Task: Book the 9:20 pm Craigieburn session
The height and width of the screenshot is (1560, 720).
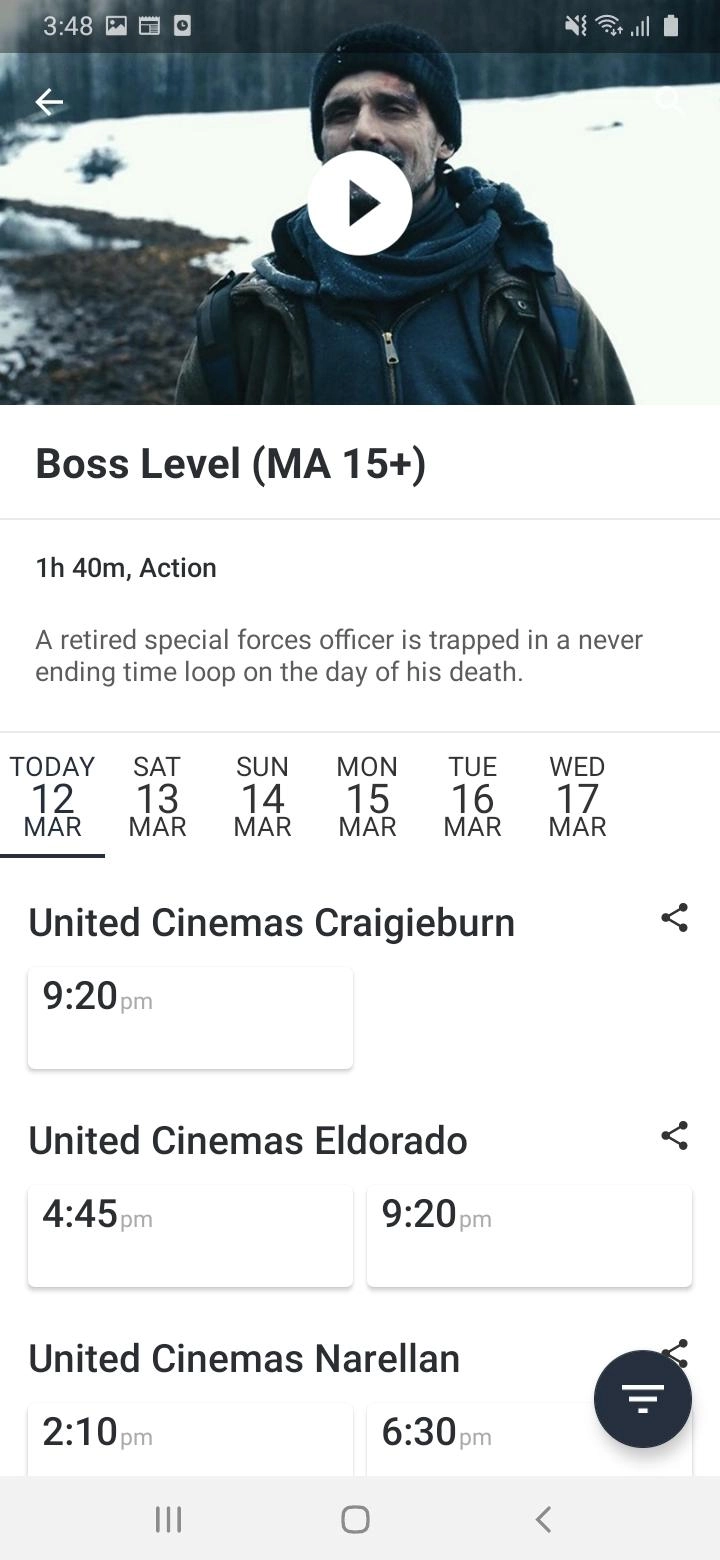Action: click(190, 1017)
